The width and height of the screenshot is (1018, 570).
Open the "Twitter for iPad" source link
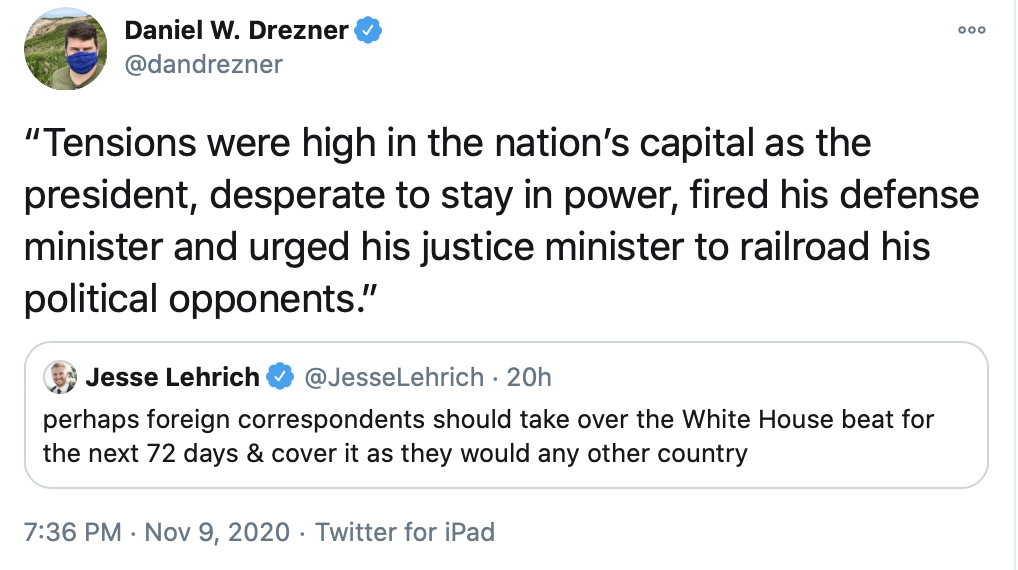click(x=405, y=531)
